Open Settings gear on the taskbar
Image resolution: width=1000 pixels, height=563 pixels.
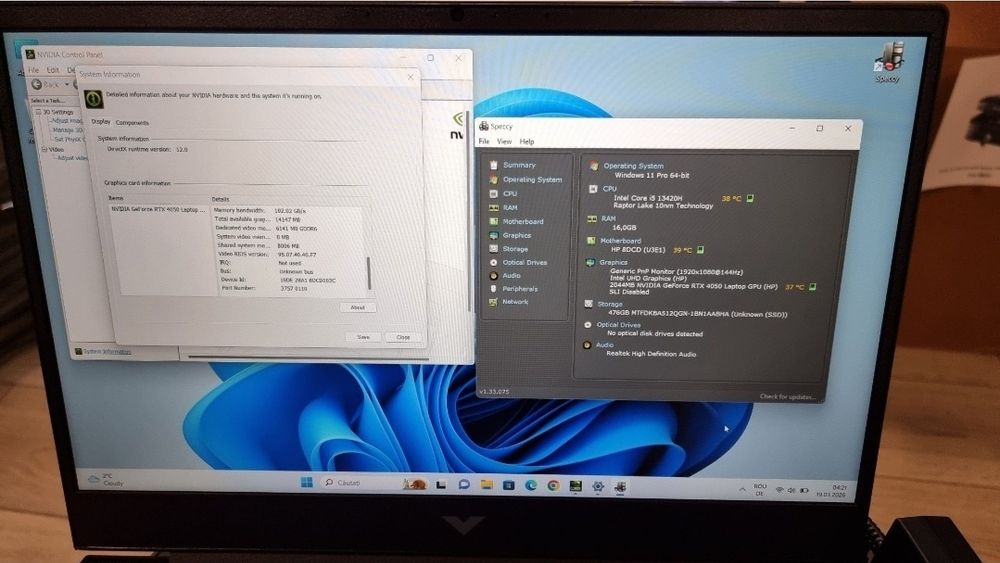pyautogui.click(x=598, y=486)
